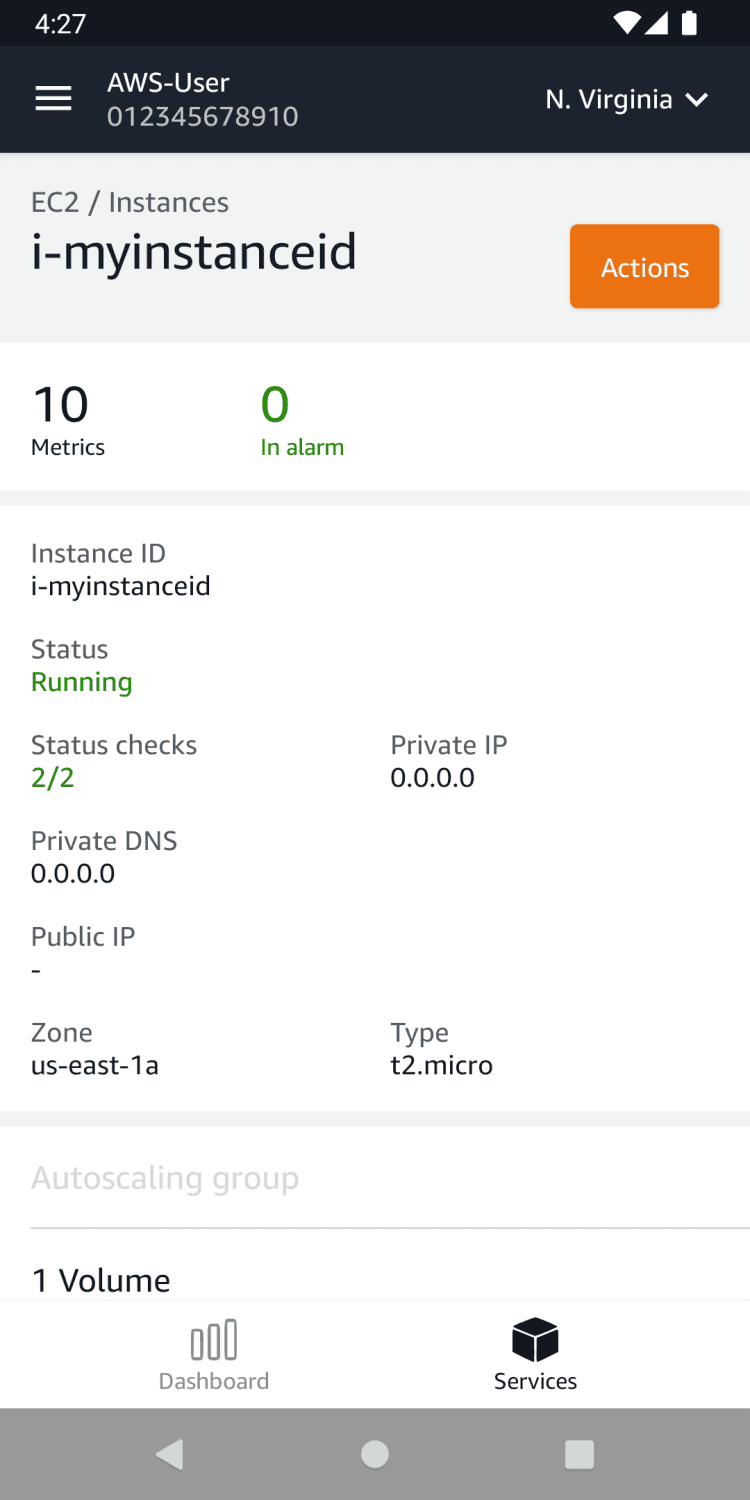Open the N. Virginia region selector
The image size is (750, 1500).
click(608, 99)
